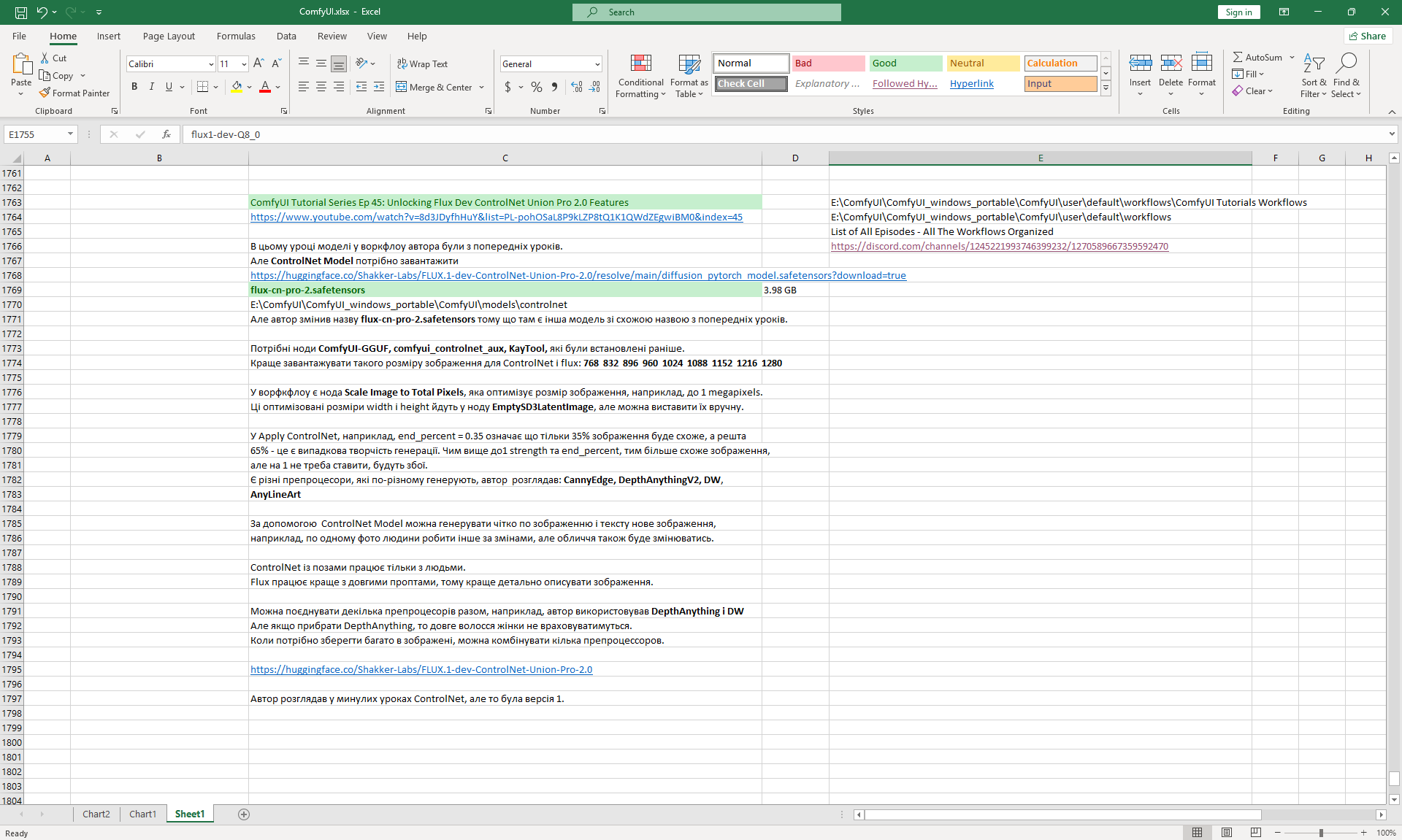Toggle Bold formatting

click(x=134, y=87)
